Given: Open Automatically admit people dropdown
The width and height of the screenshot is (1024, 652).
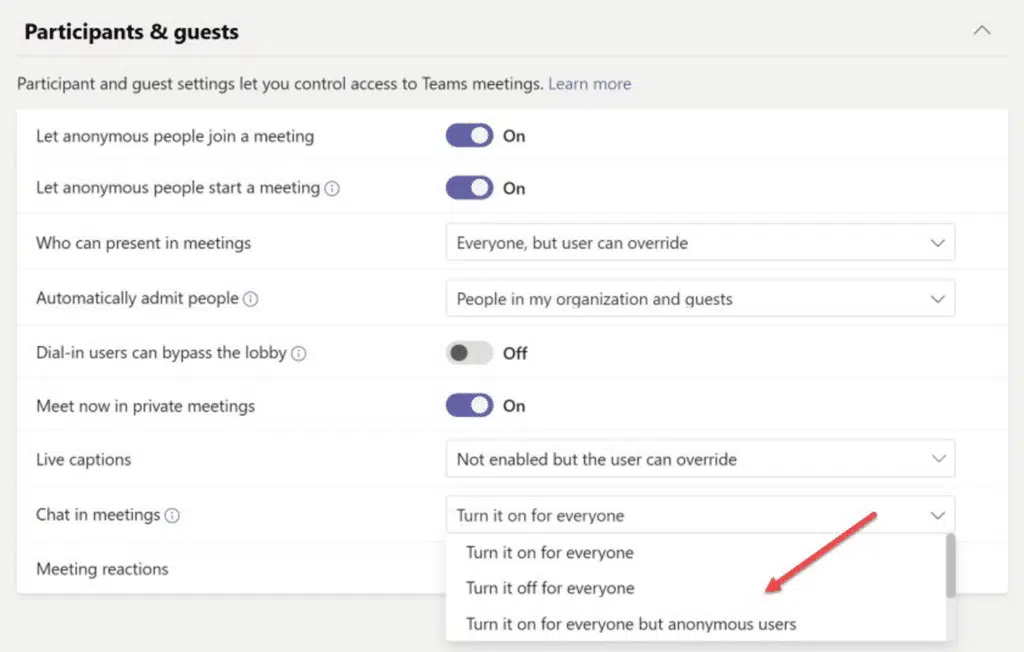Looking at the screenshot, I should click(x=700, y=299).
